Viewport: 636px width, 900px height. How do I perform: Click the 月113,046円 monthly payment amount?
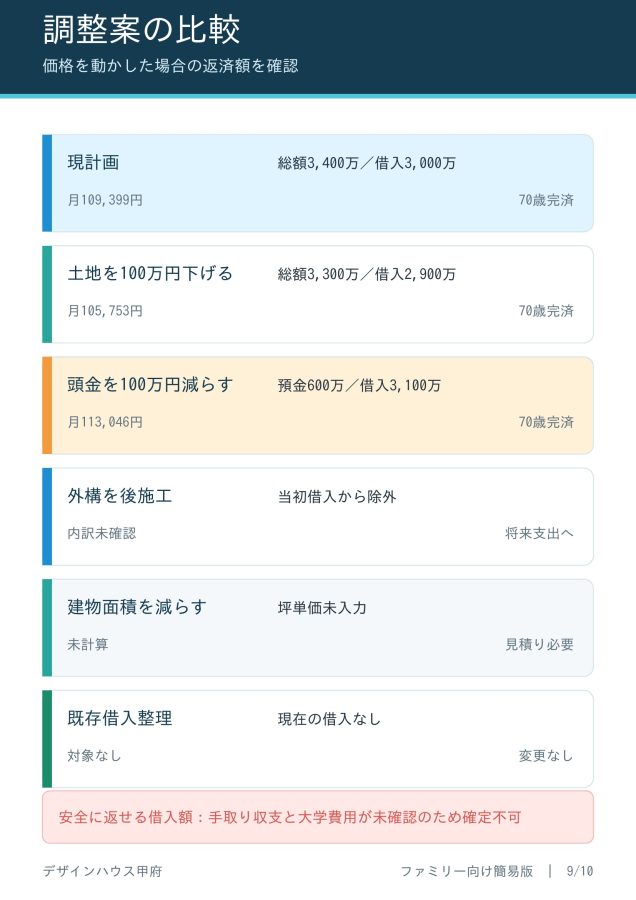(105, 422)
